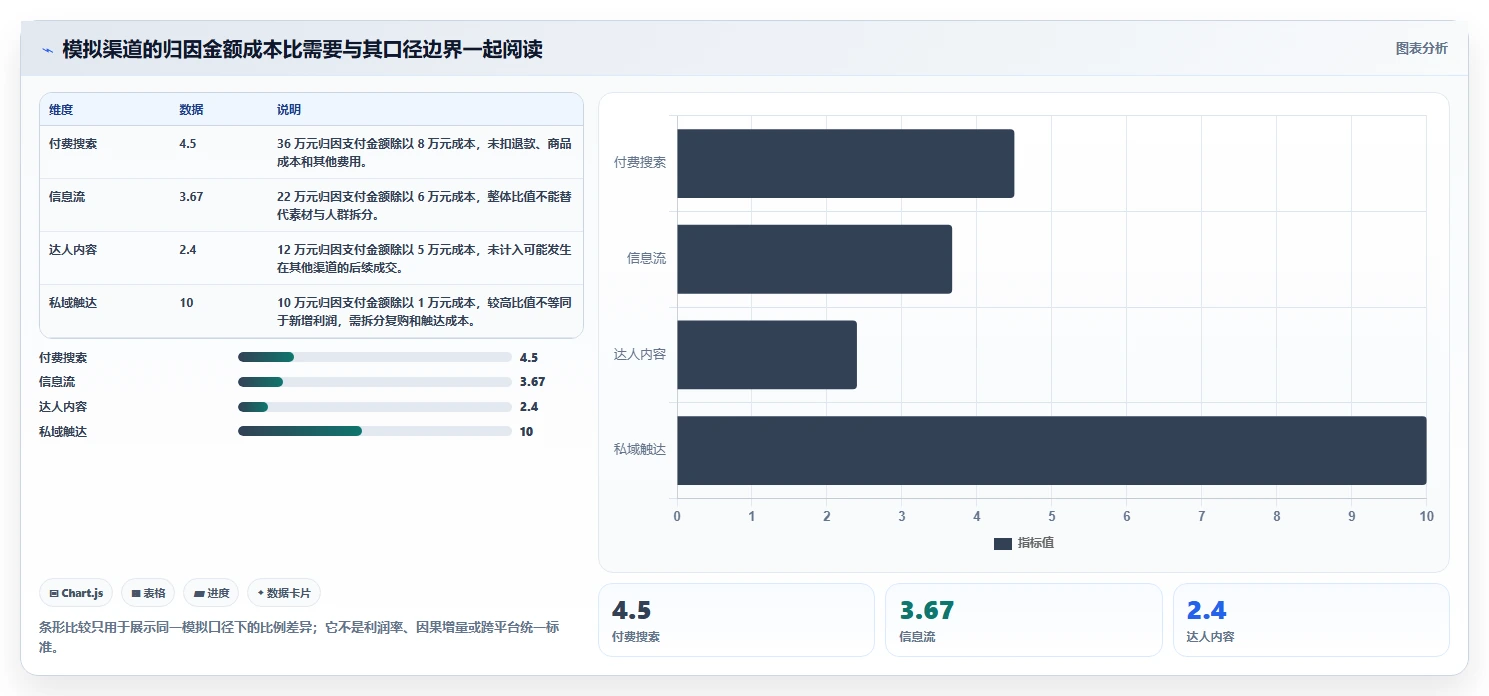Click the 维度 column header

pyautogui.click(x=61, y=110)
